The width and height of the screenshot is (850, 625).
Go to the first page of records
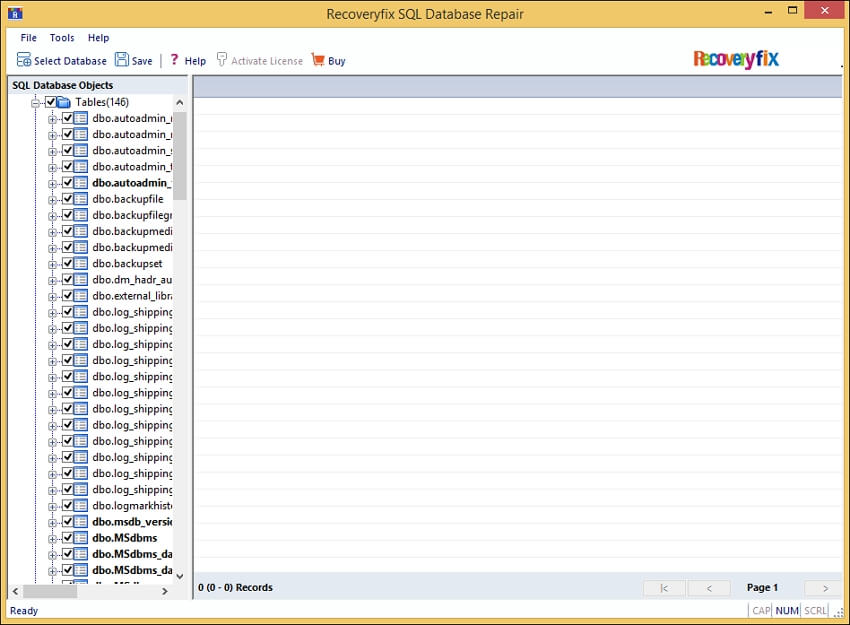664,588
